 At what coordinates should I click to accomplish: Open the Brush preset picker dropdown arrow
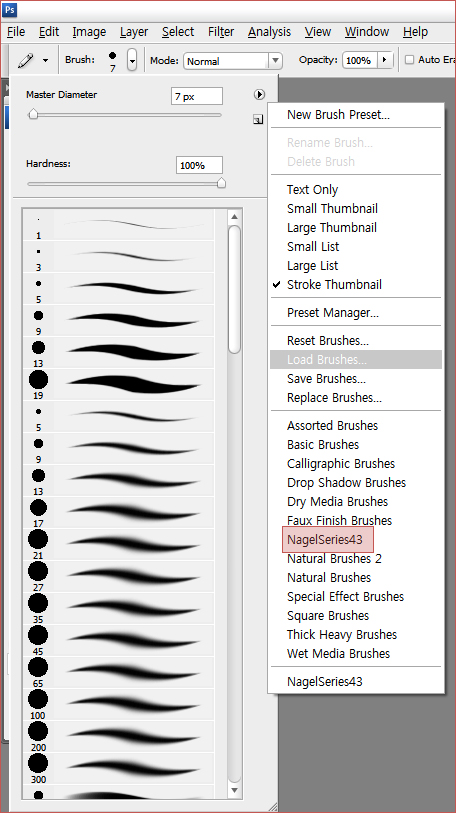pyautogui.click(x=132, y=60)
